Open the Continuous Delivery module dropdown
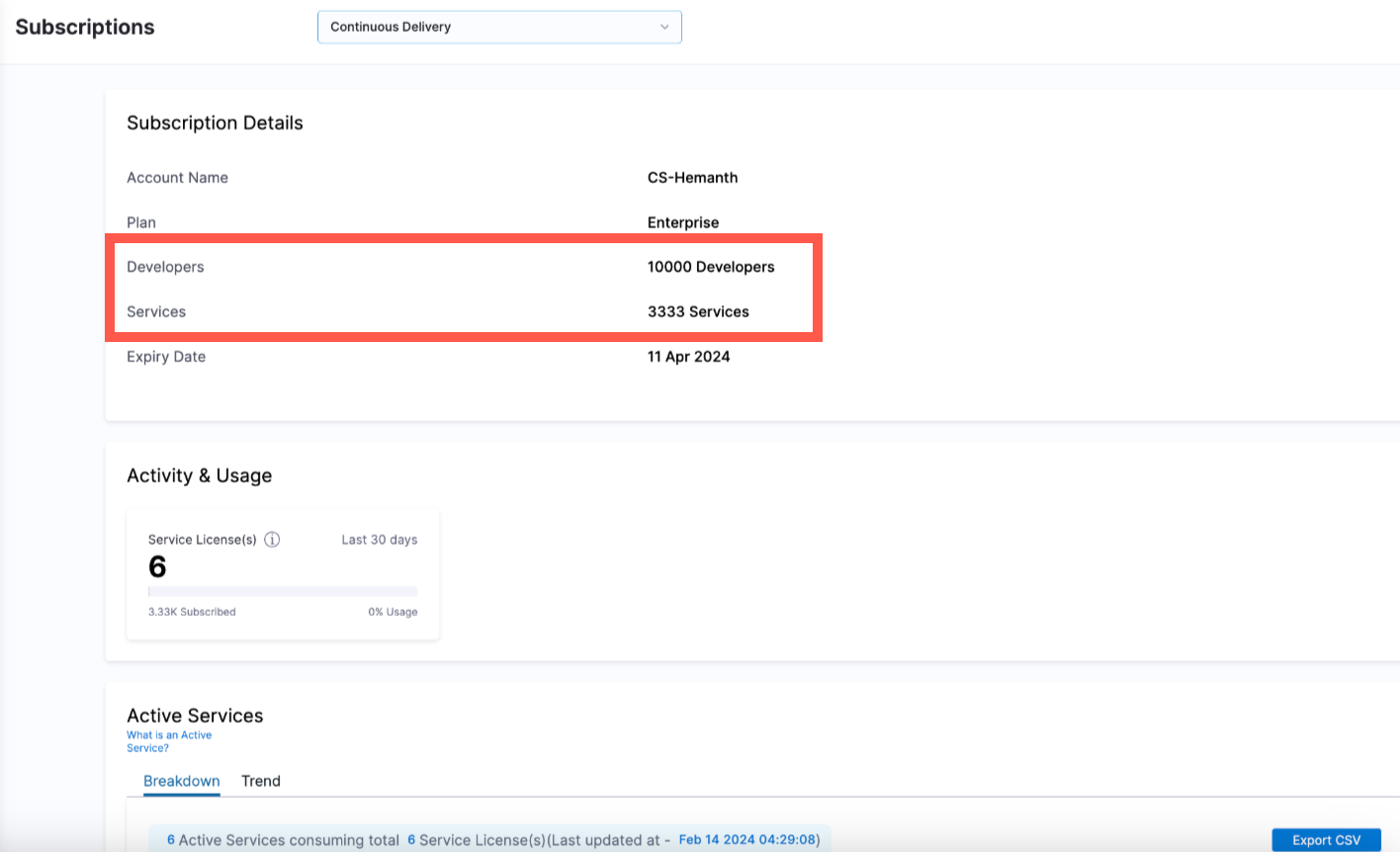The image size is (1400, 852). (x=499, y=27)
